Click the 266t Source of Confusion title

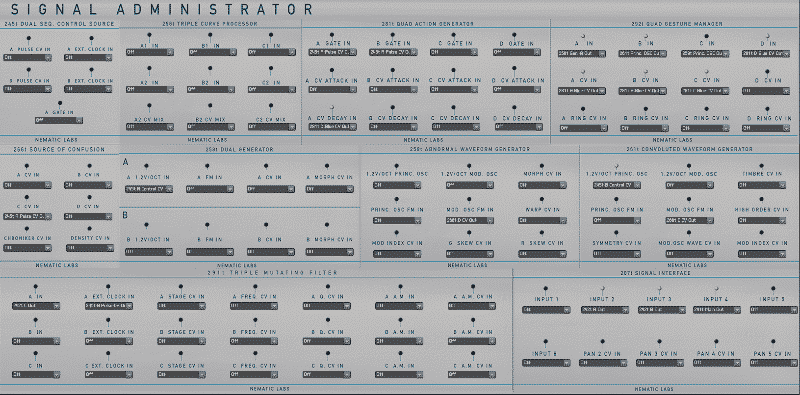coord(59,150)
